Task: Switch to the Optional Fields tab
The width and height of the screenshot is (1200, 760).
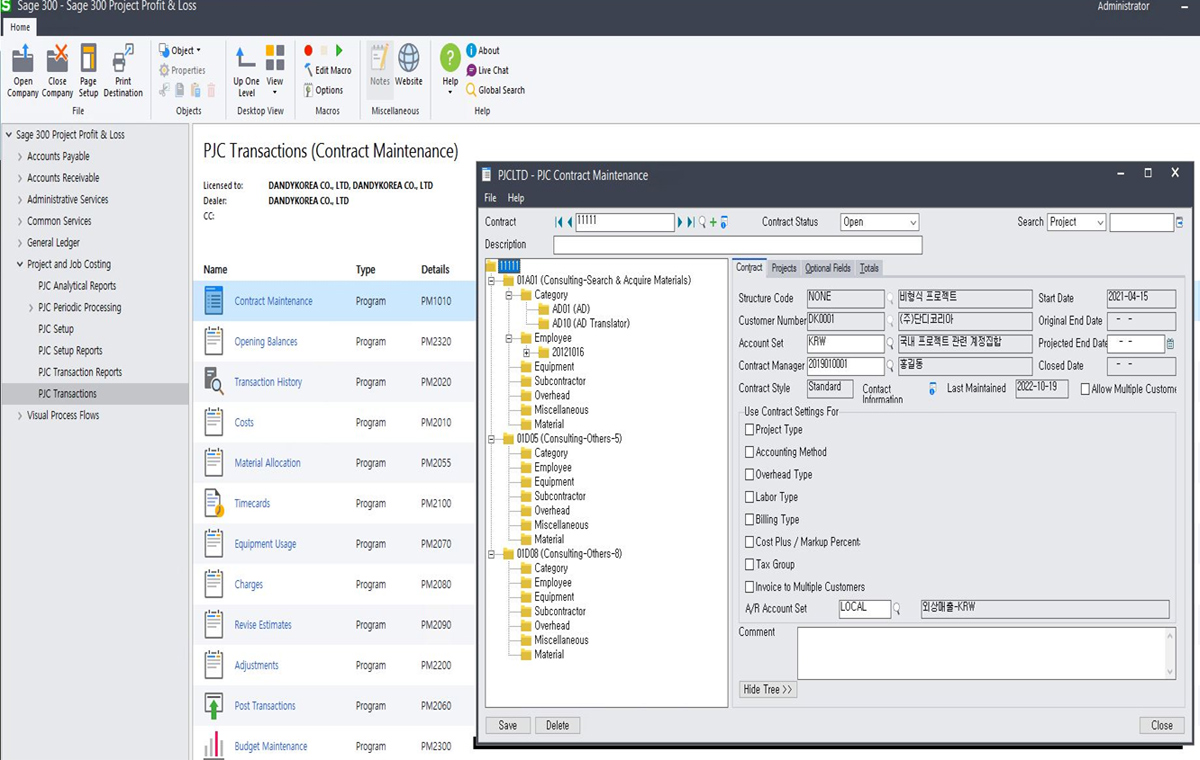Action: [x=828, y=268]
